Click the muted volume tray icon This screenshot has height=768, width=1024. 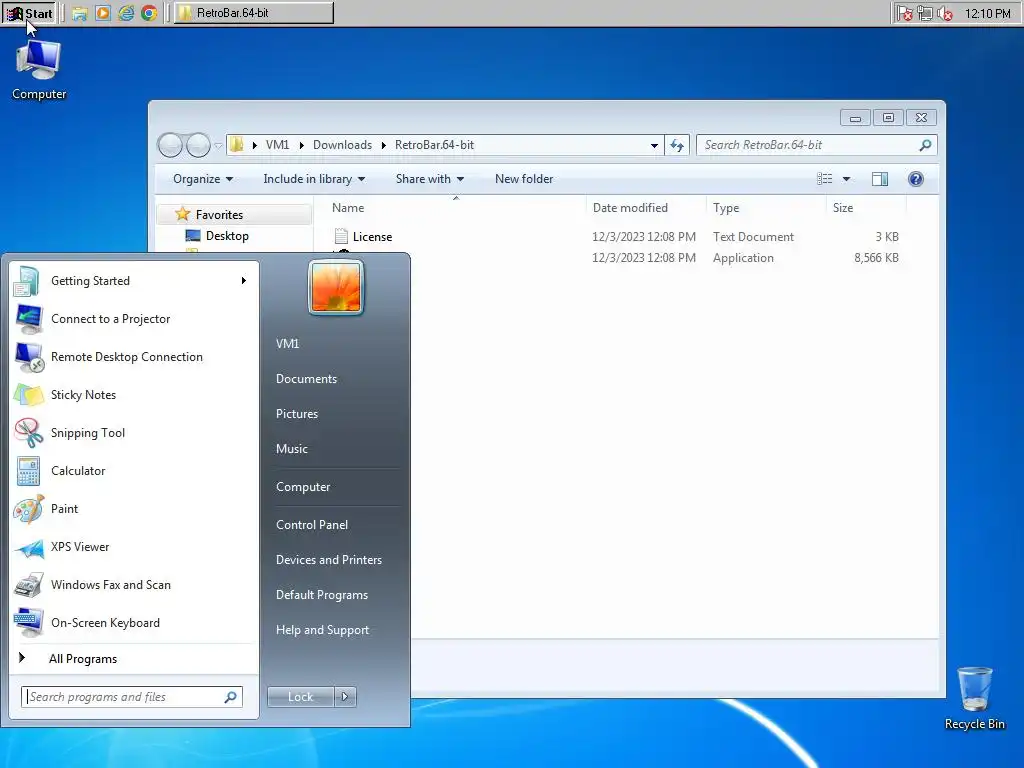[944, 13]
